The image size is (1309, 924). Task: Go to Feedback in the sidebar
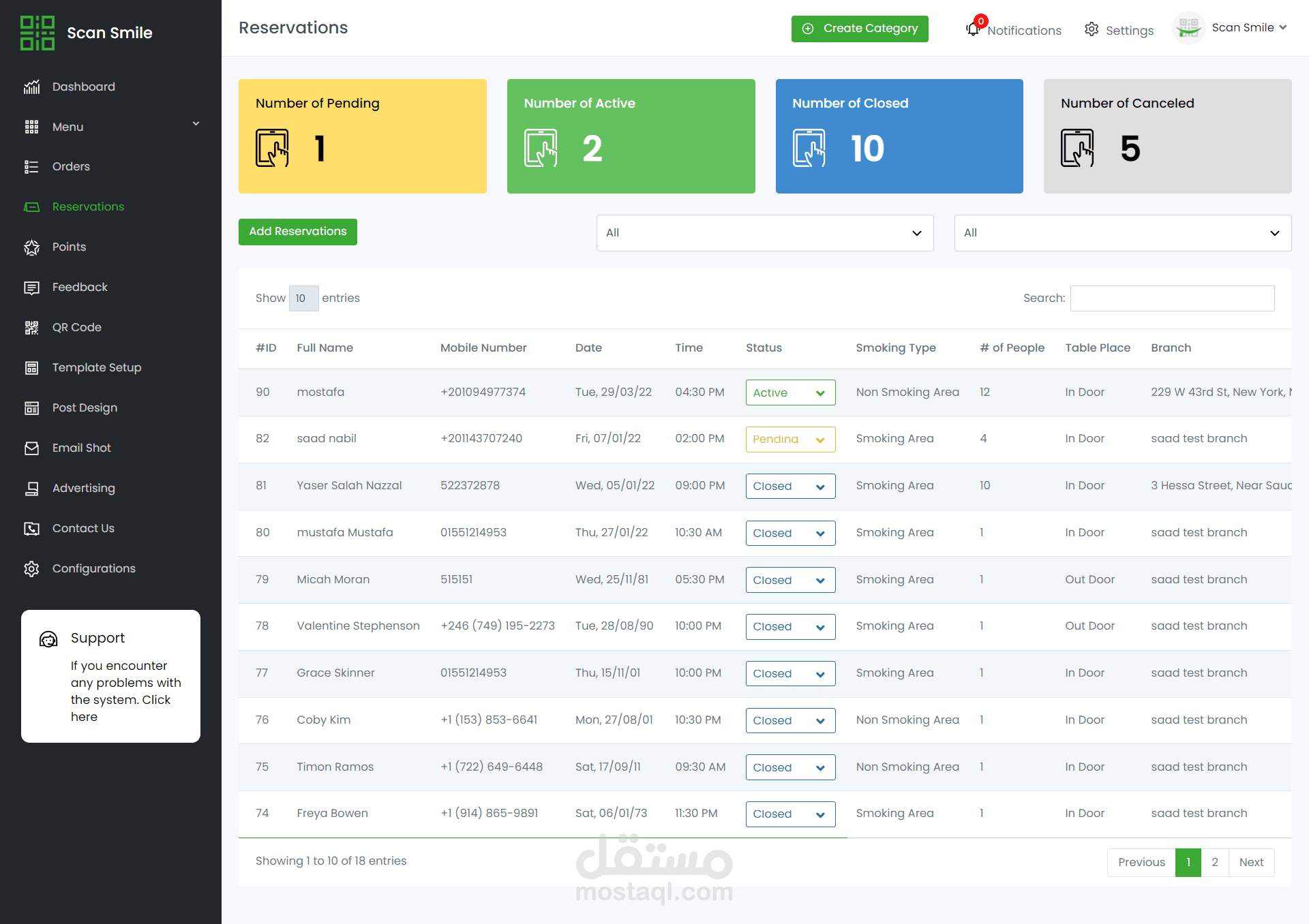(80, 288)
